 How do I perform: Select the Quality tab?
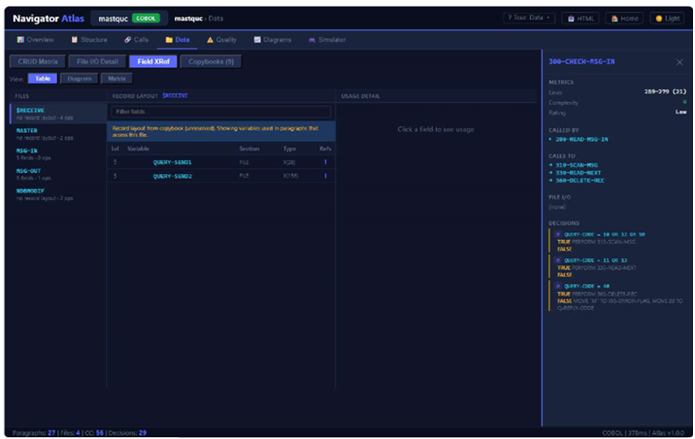point(222,39)
